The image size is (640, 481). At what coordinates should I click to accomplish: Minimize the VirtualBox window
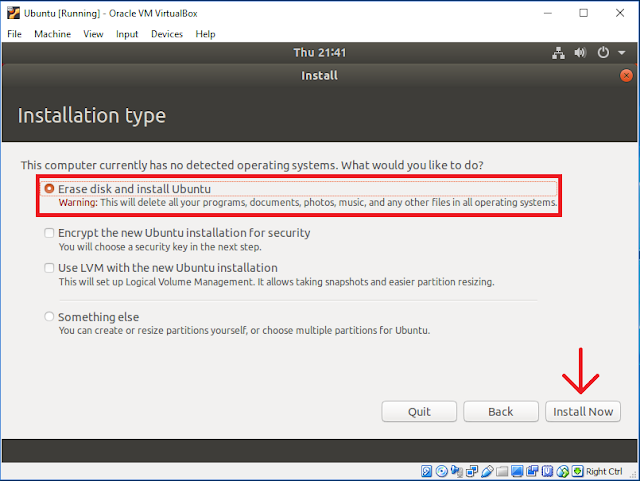coord(548,13)
